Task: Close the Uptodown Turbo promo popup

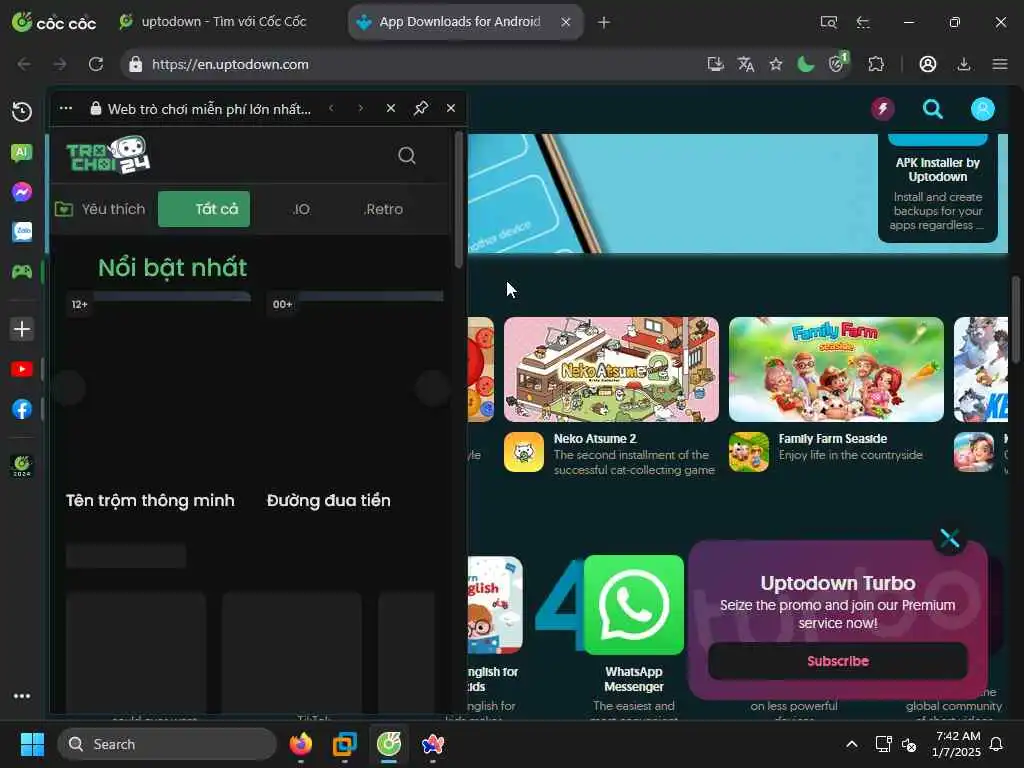Action: point(949,538)
